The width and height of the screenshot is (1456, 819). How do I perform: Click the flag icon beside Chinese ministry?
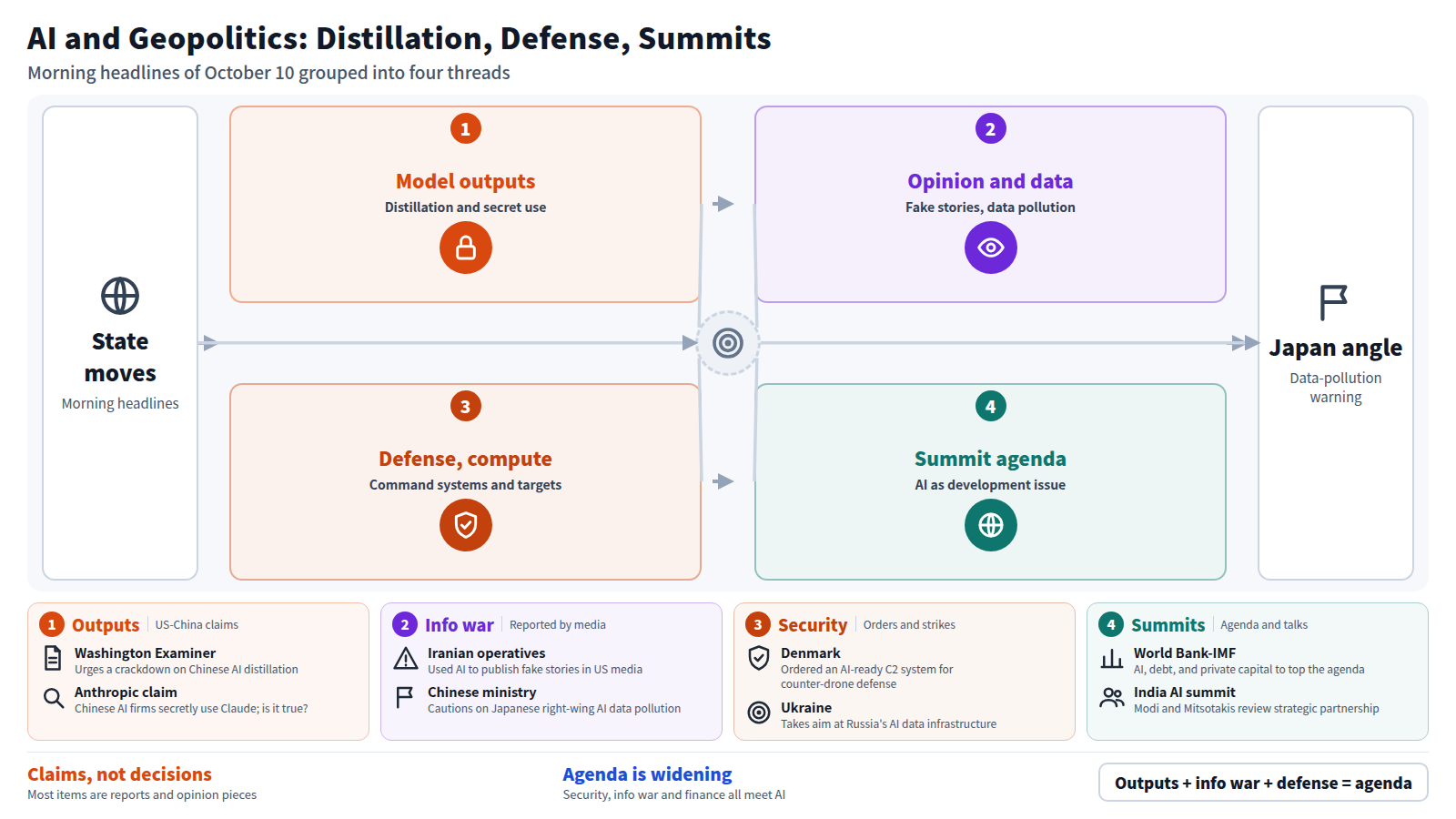(x=405, y=697)
